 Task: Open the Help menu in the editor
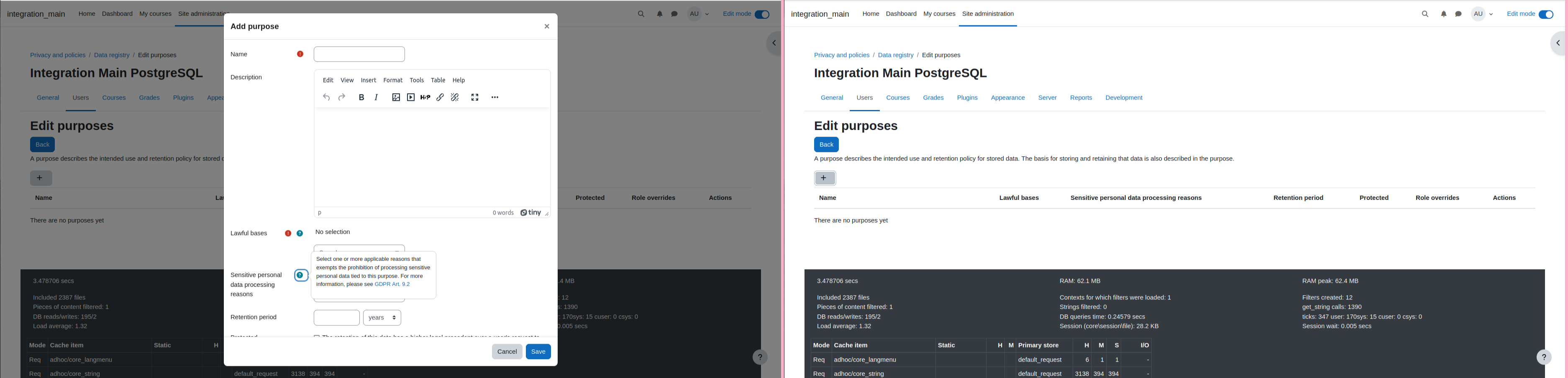pyautogui.click(x=459, y=80)
